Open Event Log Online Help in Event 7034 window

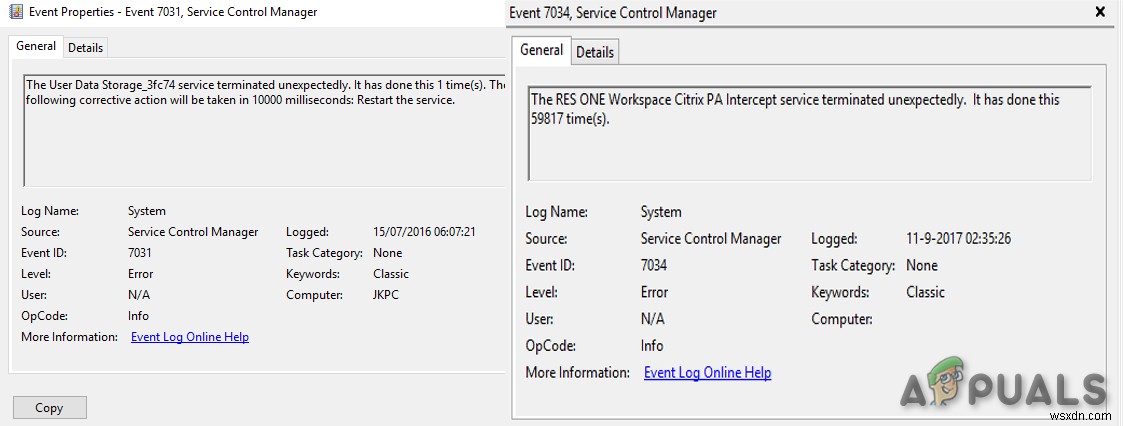tap(707, 373)
